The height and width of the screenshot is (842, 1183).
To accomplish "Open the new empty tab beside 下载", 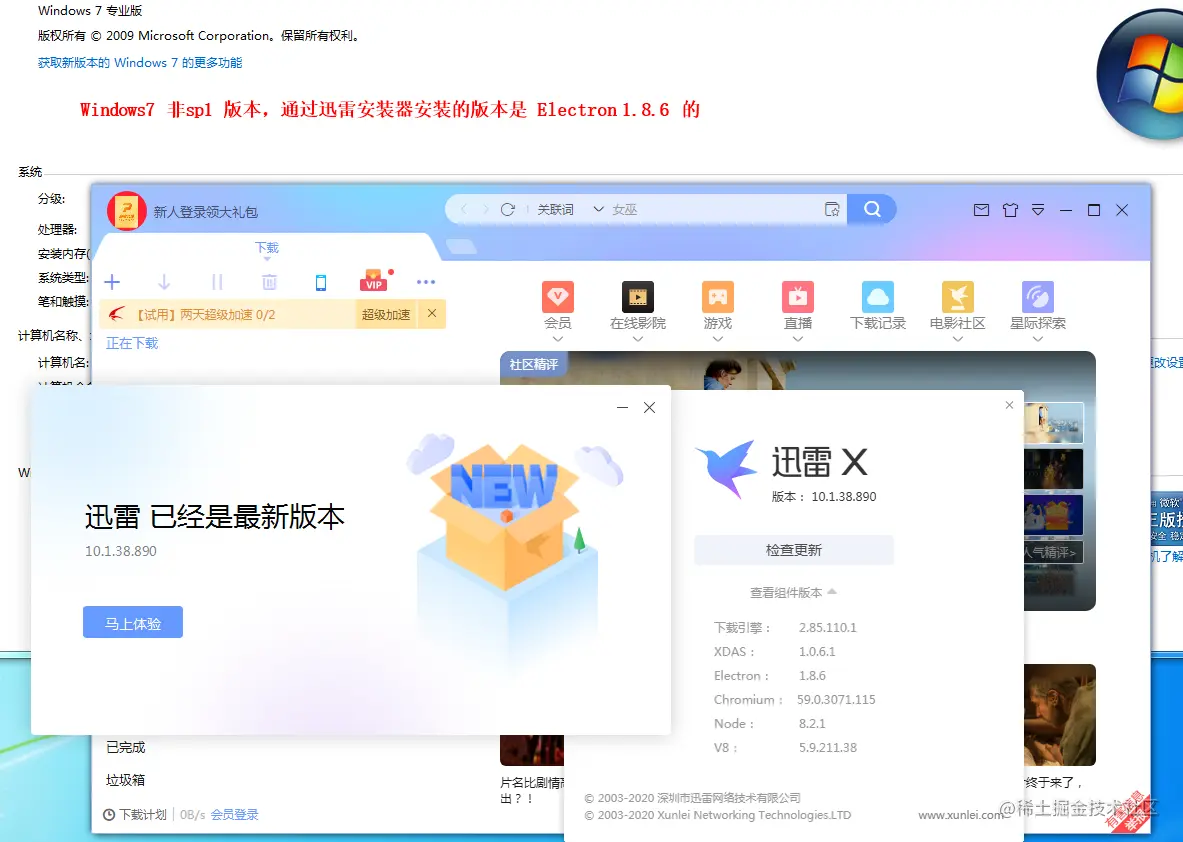I will [461, 247].
